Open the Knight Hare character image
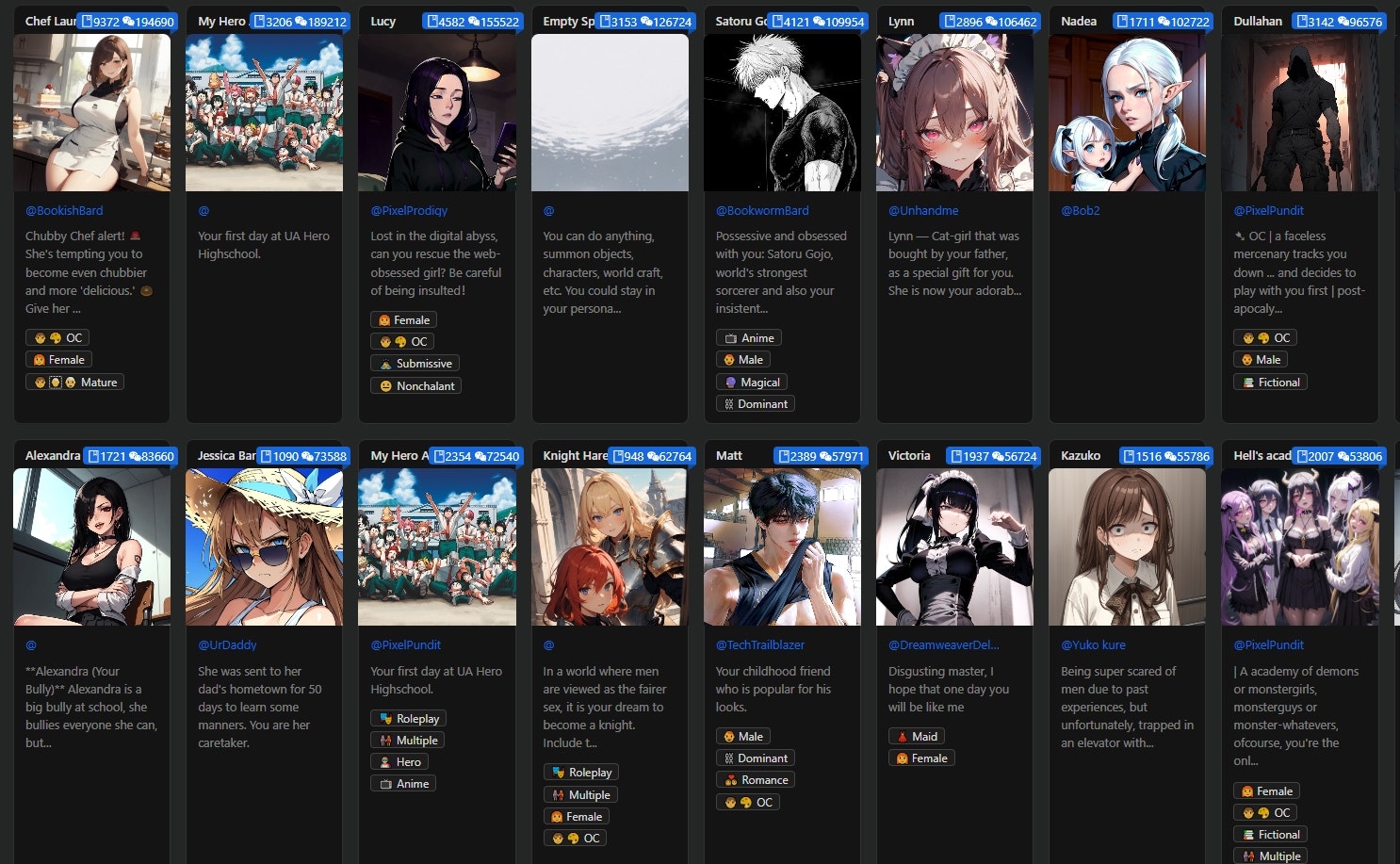This screenshot has height=864, width=1400. (610, 547)
